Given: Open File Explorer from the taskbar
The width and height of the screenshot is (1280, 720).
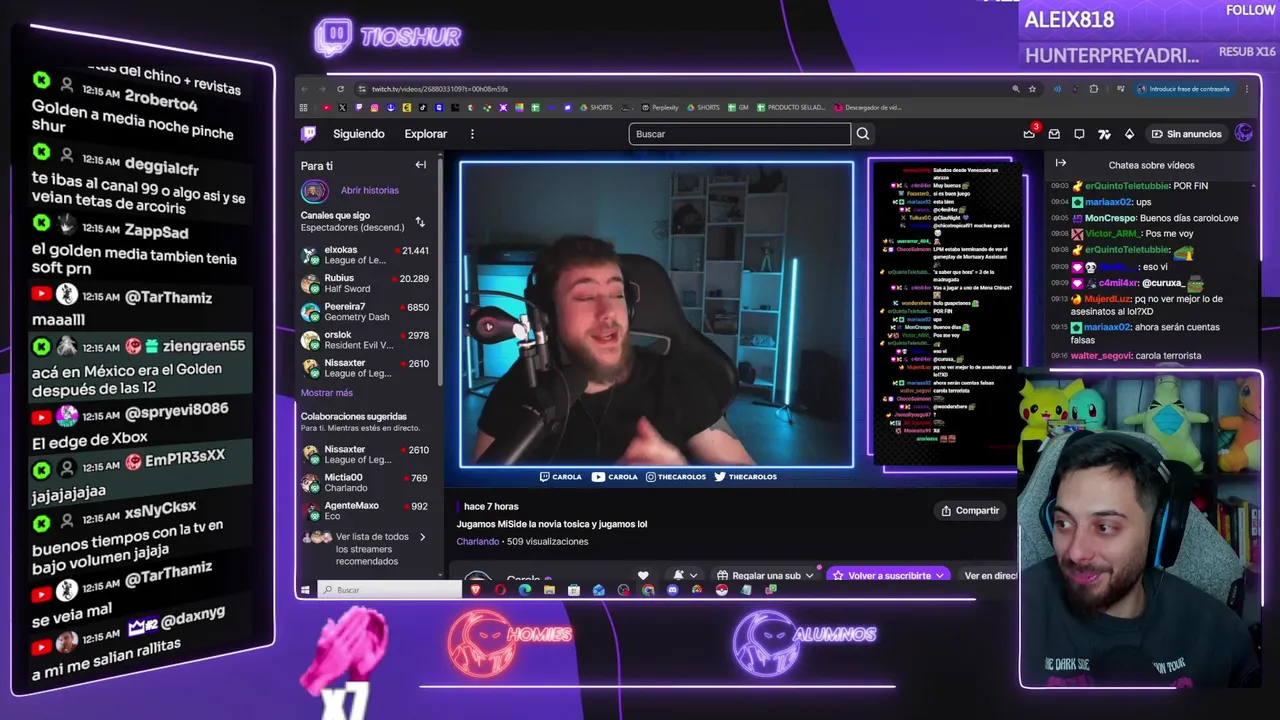Looking at the screenshot, I should pos(549,590).
